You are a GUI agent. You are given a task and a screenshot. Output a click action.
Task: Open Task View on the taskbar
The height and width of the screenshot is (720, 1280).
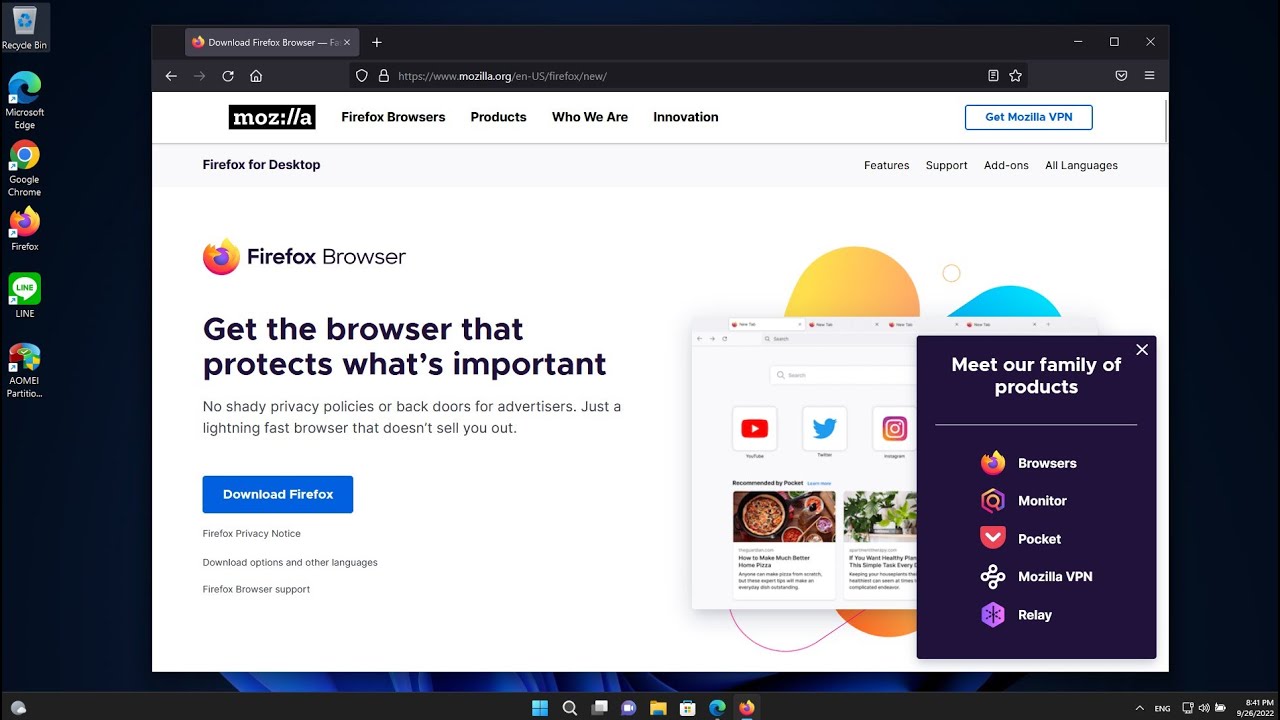coord(599,708)
